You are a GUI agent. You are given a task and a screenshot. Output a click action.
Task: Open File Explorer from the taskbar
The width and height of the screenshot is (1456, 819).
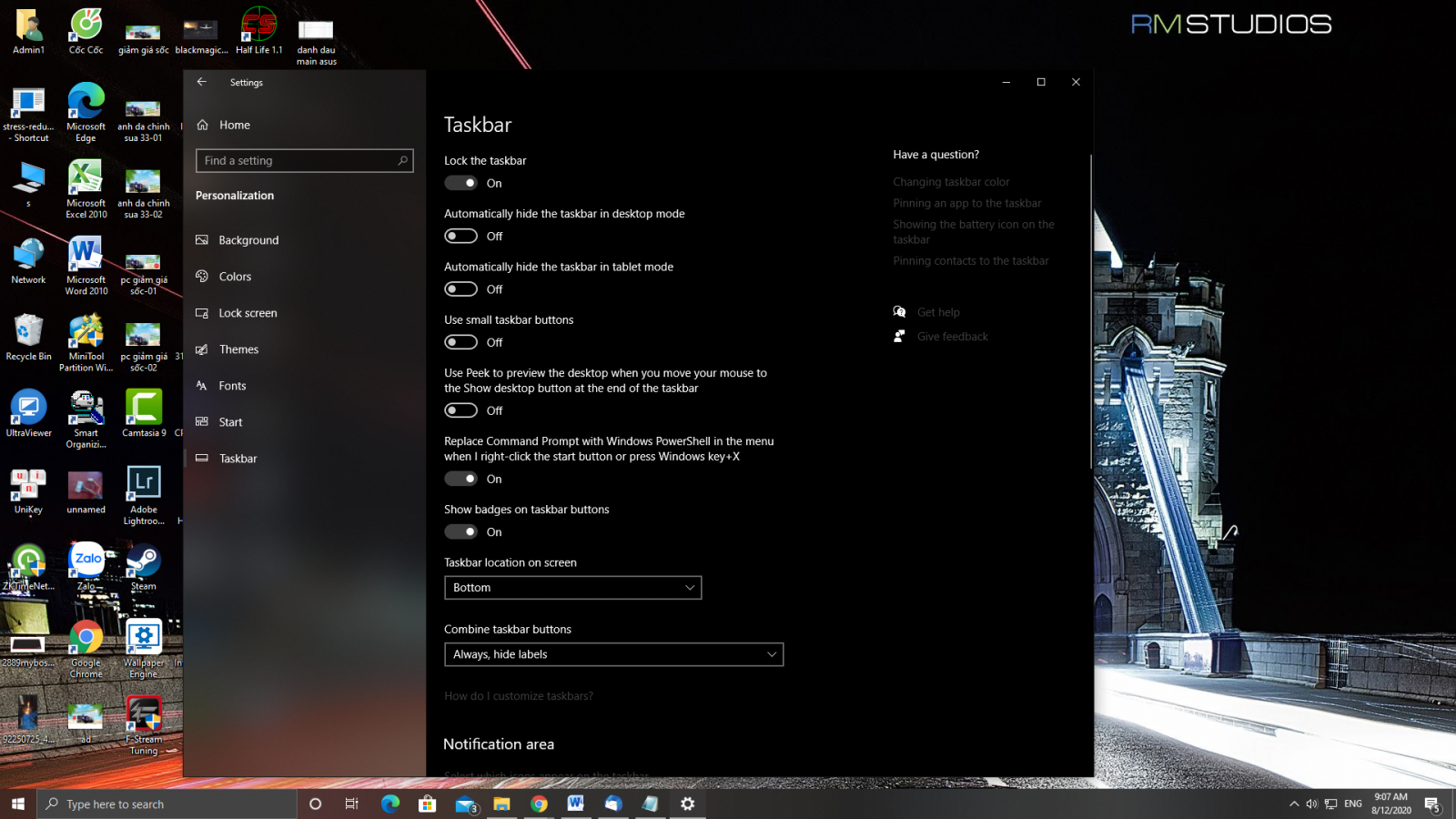pyautogui.click(x=501, y=804)
